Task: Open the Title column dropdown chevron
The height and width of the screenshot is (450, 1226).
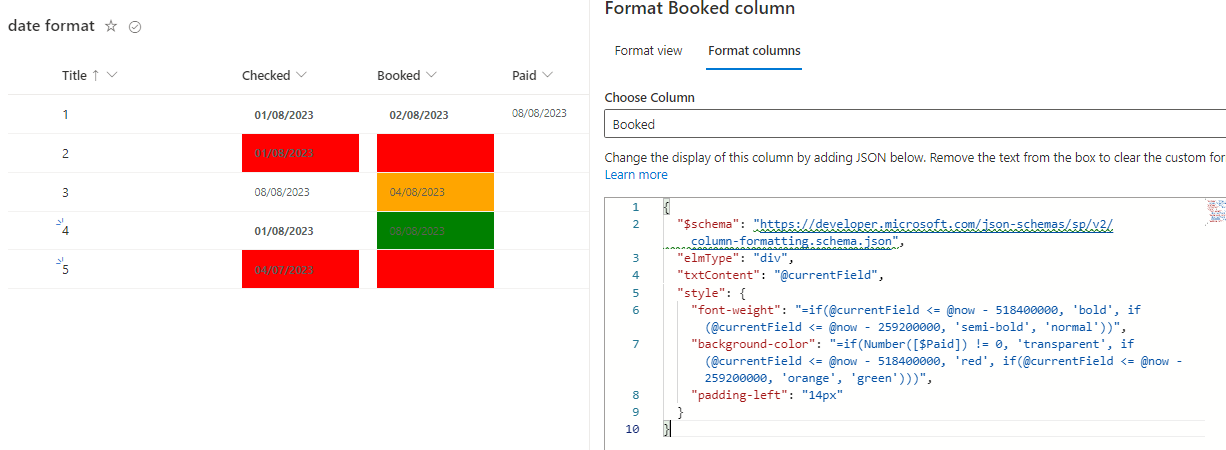Action: click(x=112, y=75)
